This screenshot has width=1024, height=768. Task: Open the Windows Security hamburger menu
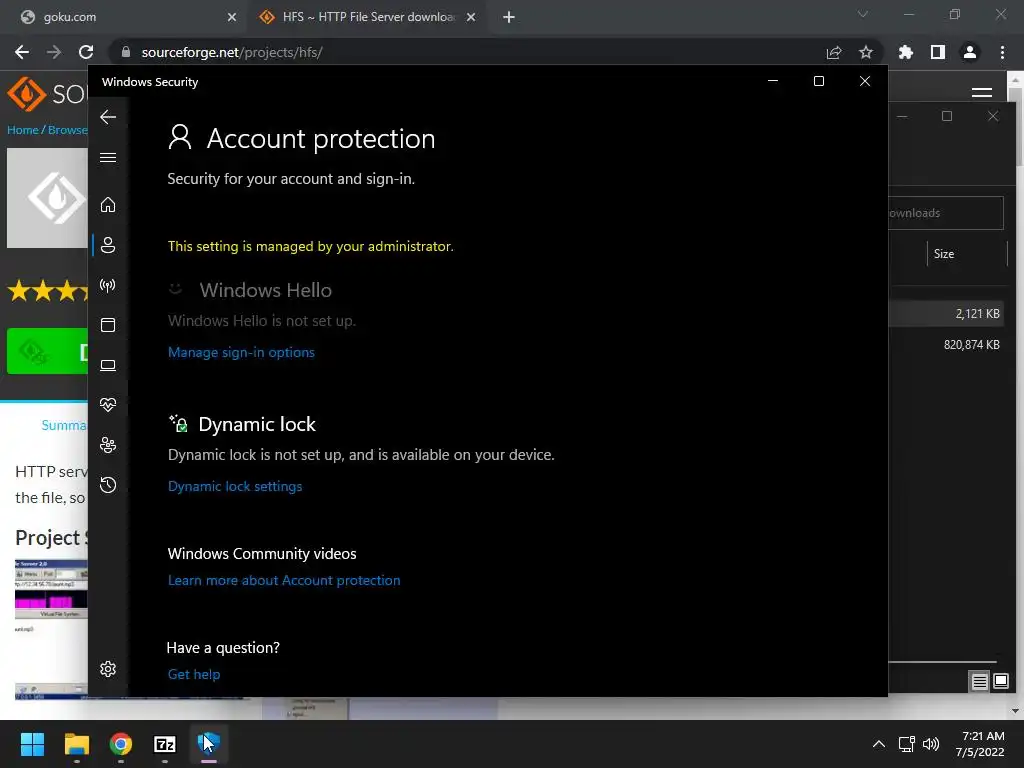click(x=108, y=157)
